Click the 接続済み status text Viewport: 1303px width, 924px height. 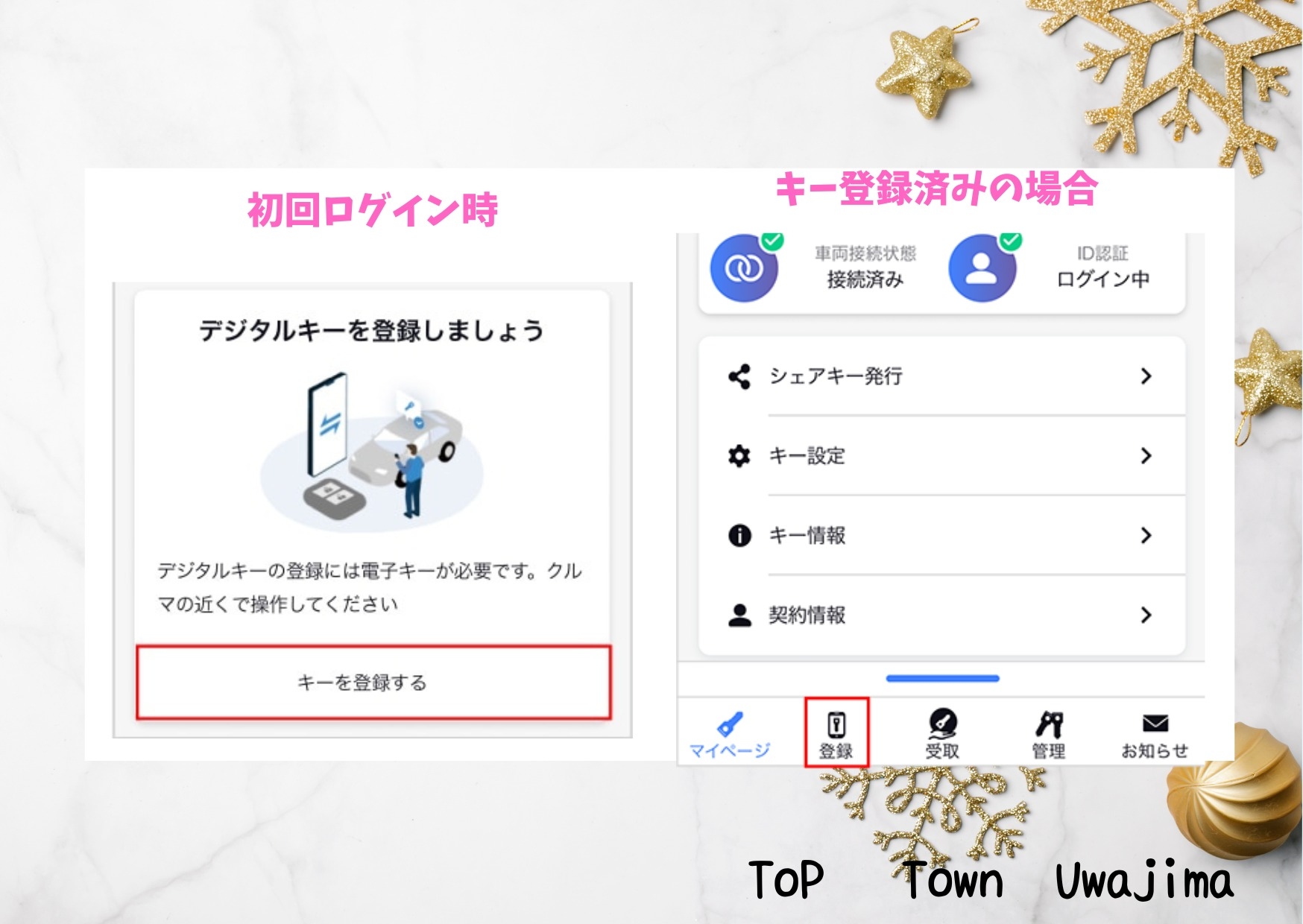[865, 279]
